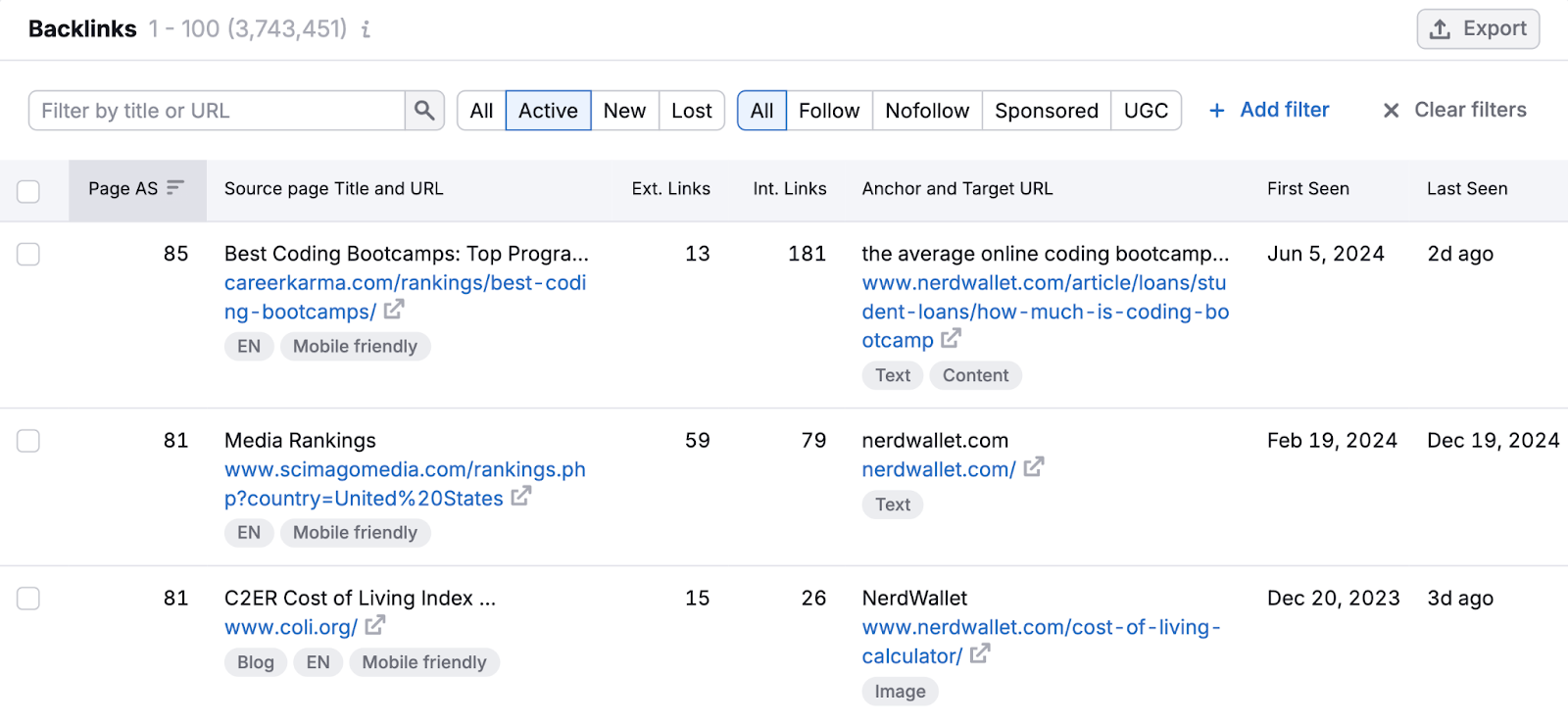This screenshot has height=722, width=1568.
Task: Open careerkarma.com/rankings/best-coding-bootcamps link
Action: click(405, 297)
